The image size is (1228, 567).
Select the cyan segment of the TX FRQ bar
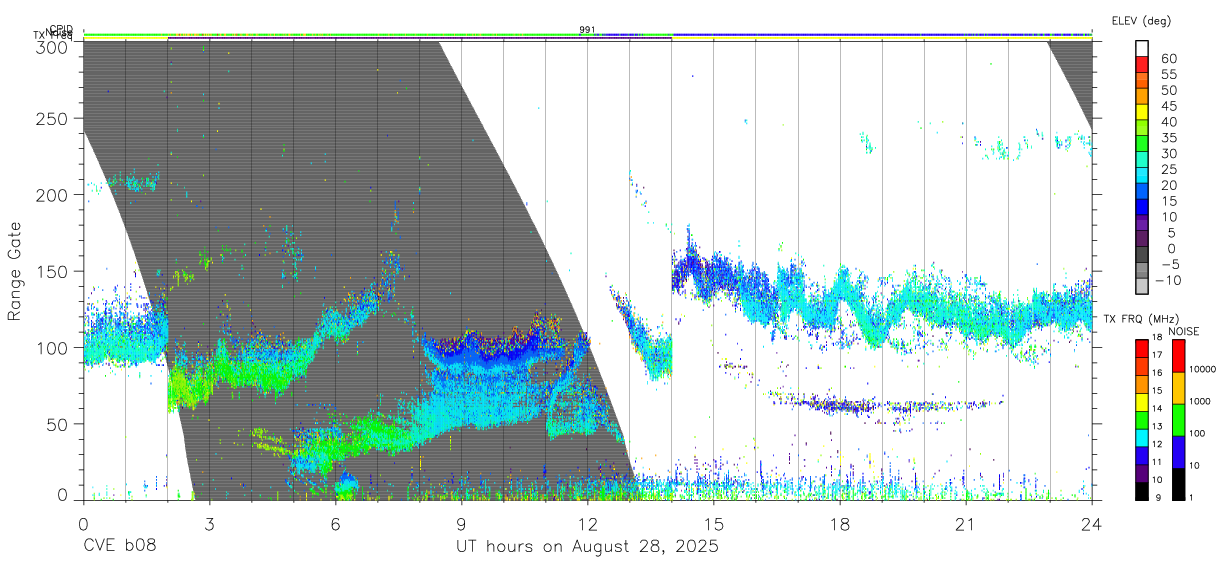click(x=1141, y=440)
